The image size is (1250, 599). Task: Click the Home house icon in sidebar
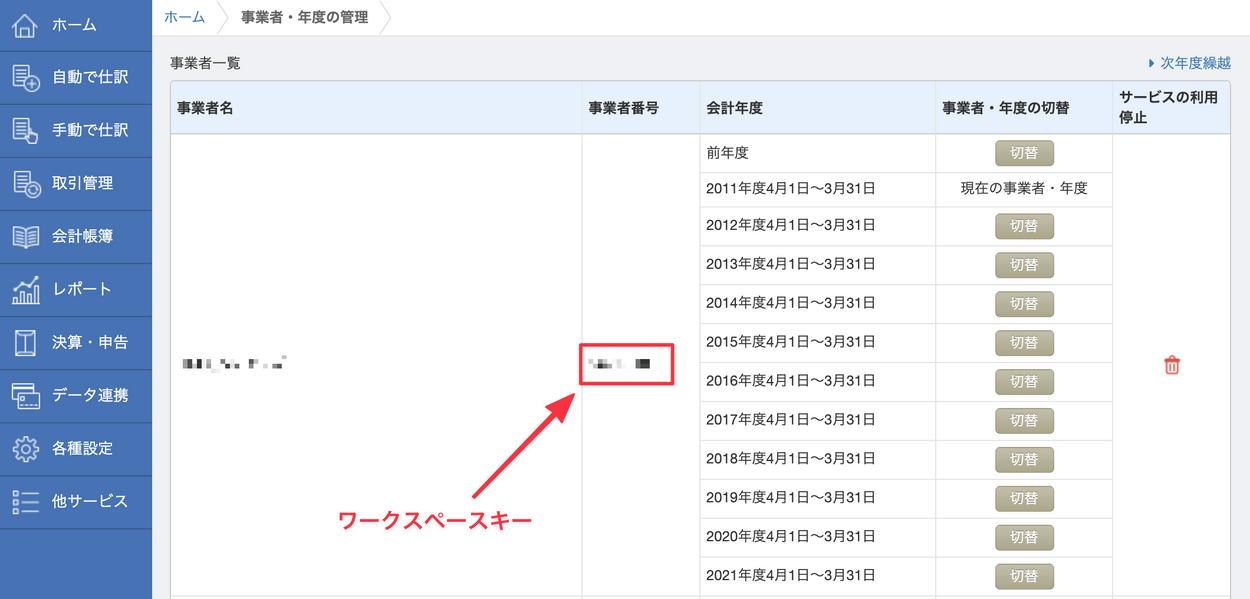click(25, 25)
